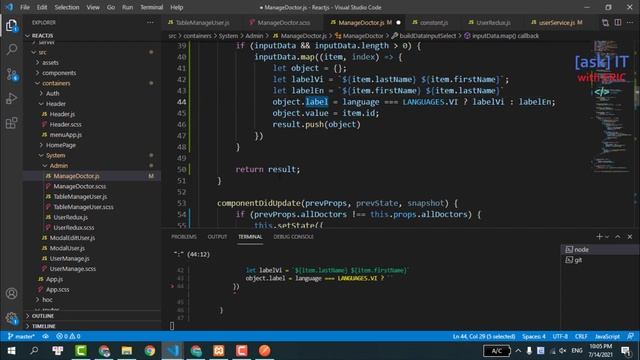Open the Terminal menu
This screenshot has width=640, height=360.
(151, 7)
